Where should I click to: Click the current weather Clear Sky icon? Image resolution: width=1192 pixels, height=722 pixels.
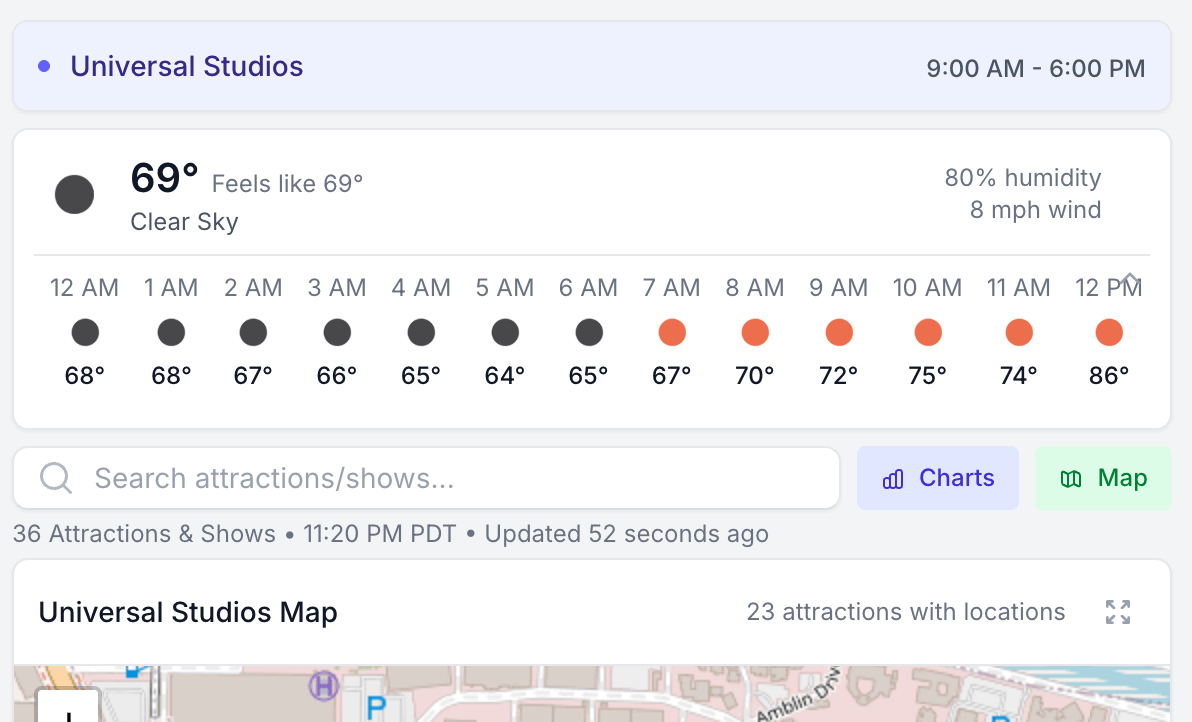pyautogui.click(x=74, y=195)
